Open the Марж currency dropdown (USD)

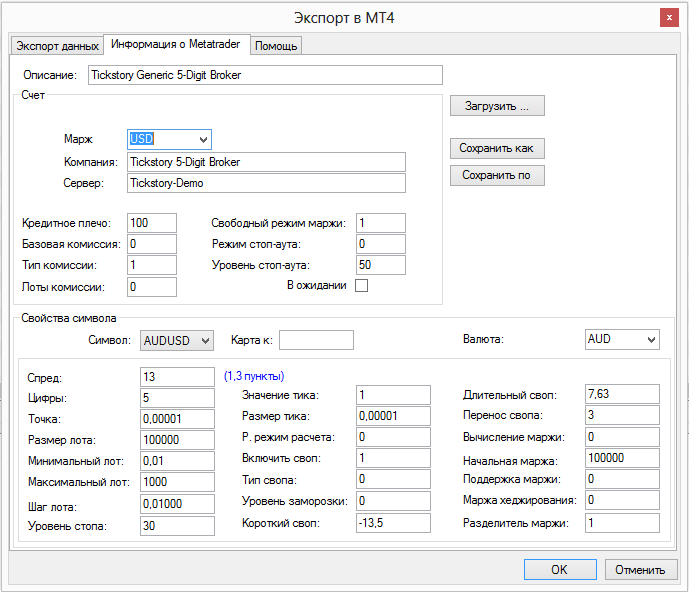[169, 139]
